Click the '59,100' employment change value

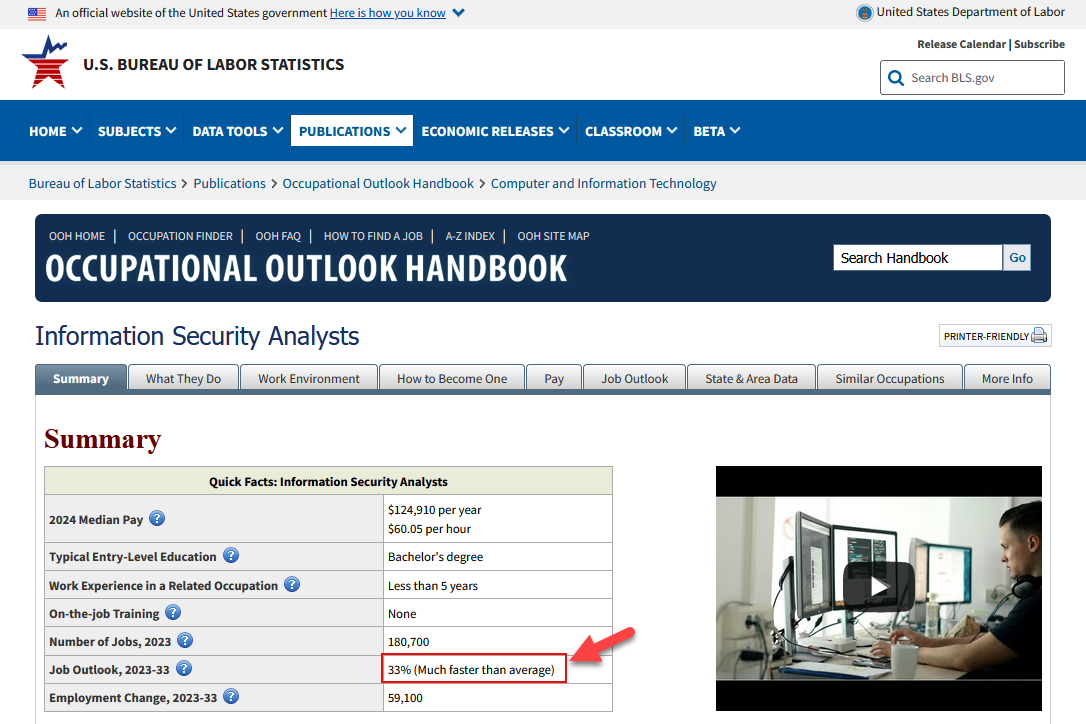(405, 698)
